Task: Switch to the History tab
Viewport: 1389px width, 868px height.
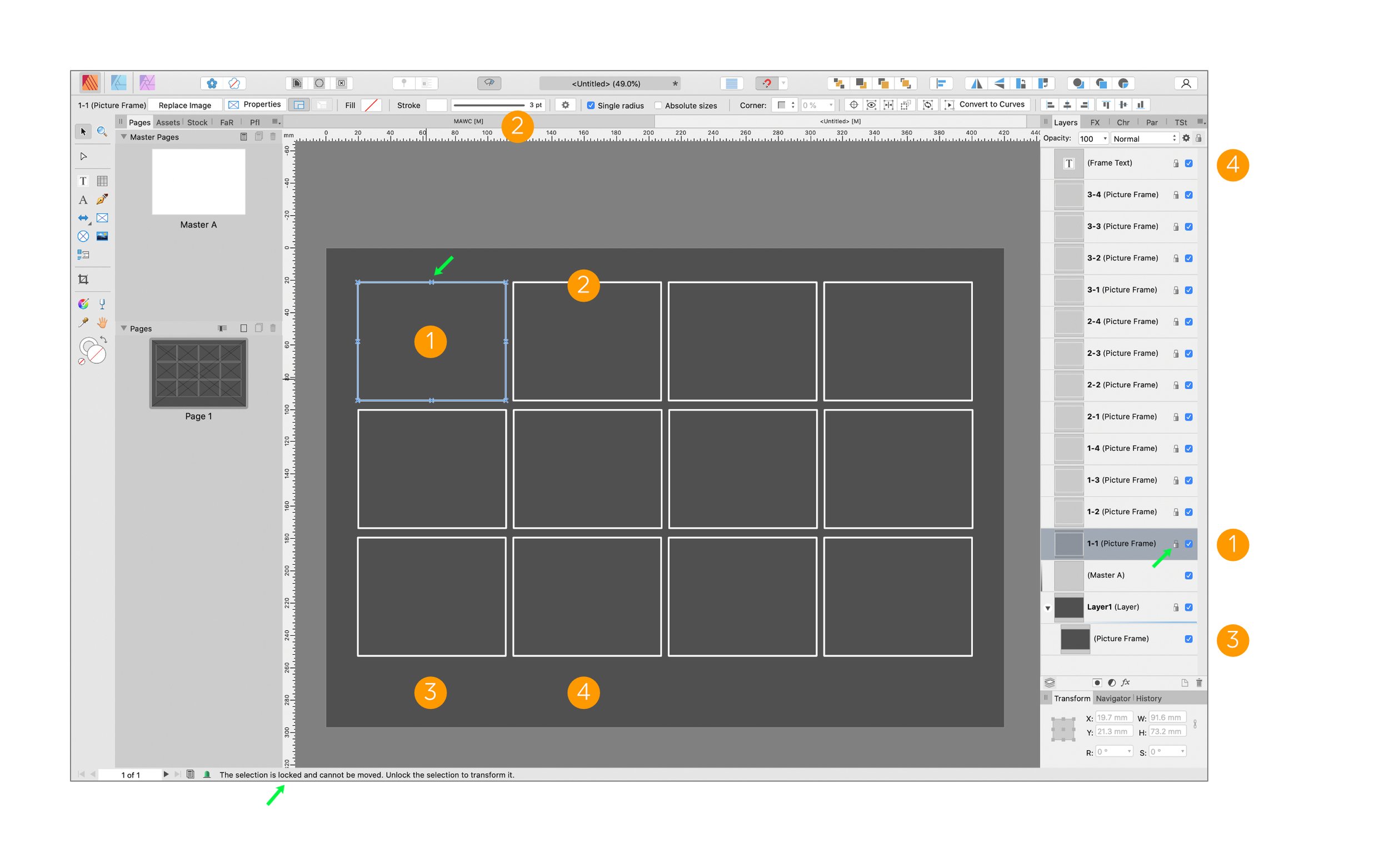Action: [x=1148, y=699]
